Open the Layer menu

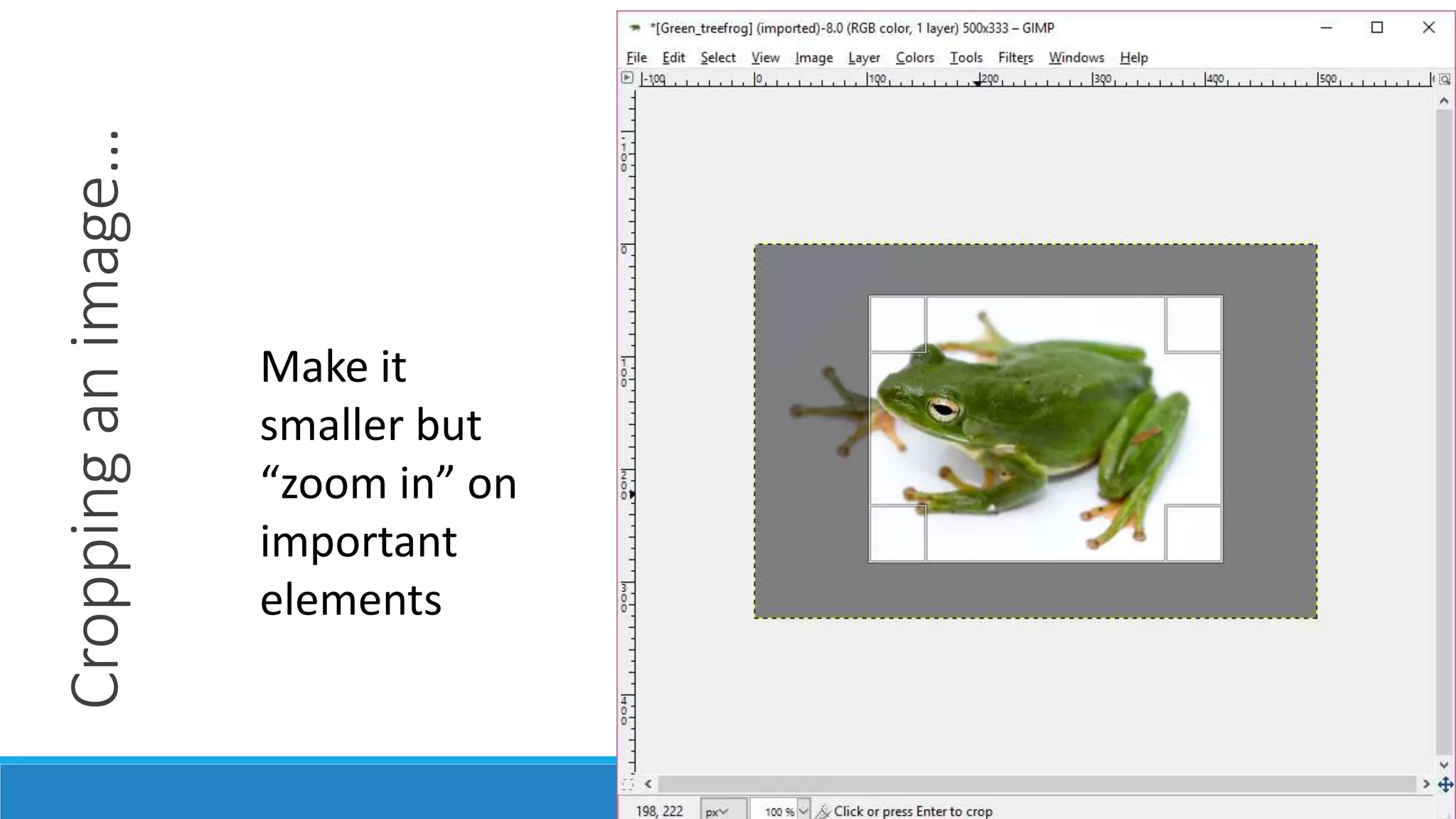point(864,58)
